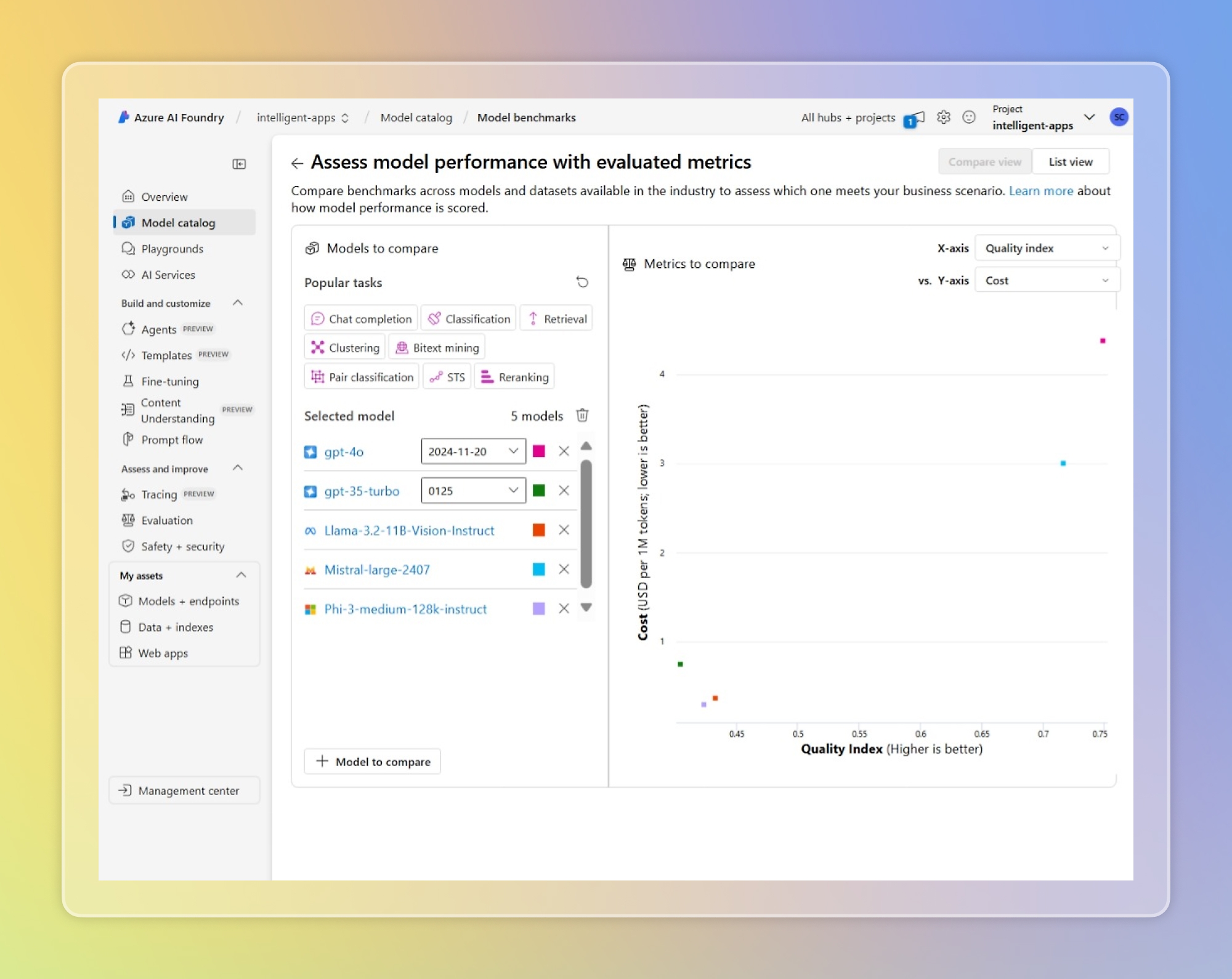Open Tracing preview
This screenshot has width=1232, height=979.
185,494
